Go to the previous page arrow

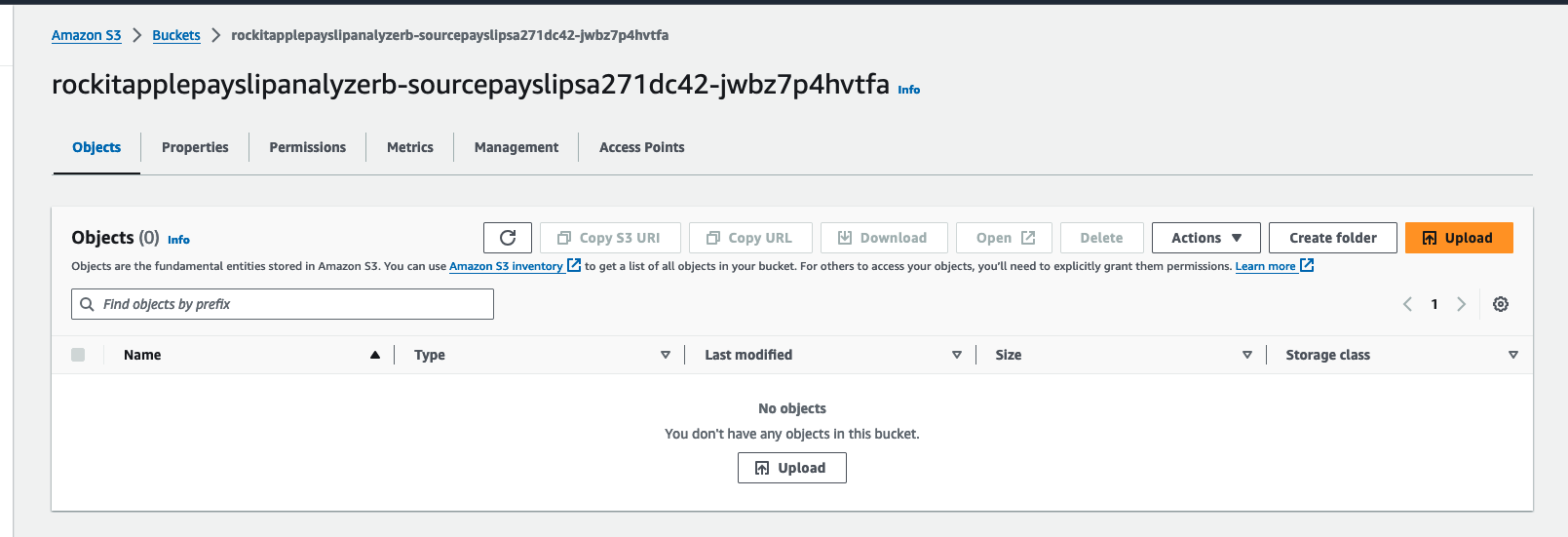[1407, 304]
